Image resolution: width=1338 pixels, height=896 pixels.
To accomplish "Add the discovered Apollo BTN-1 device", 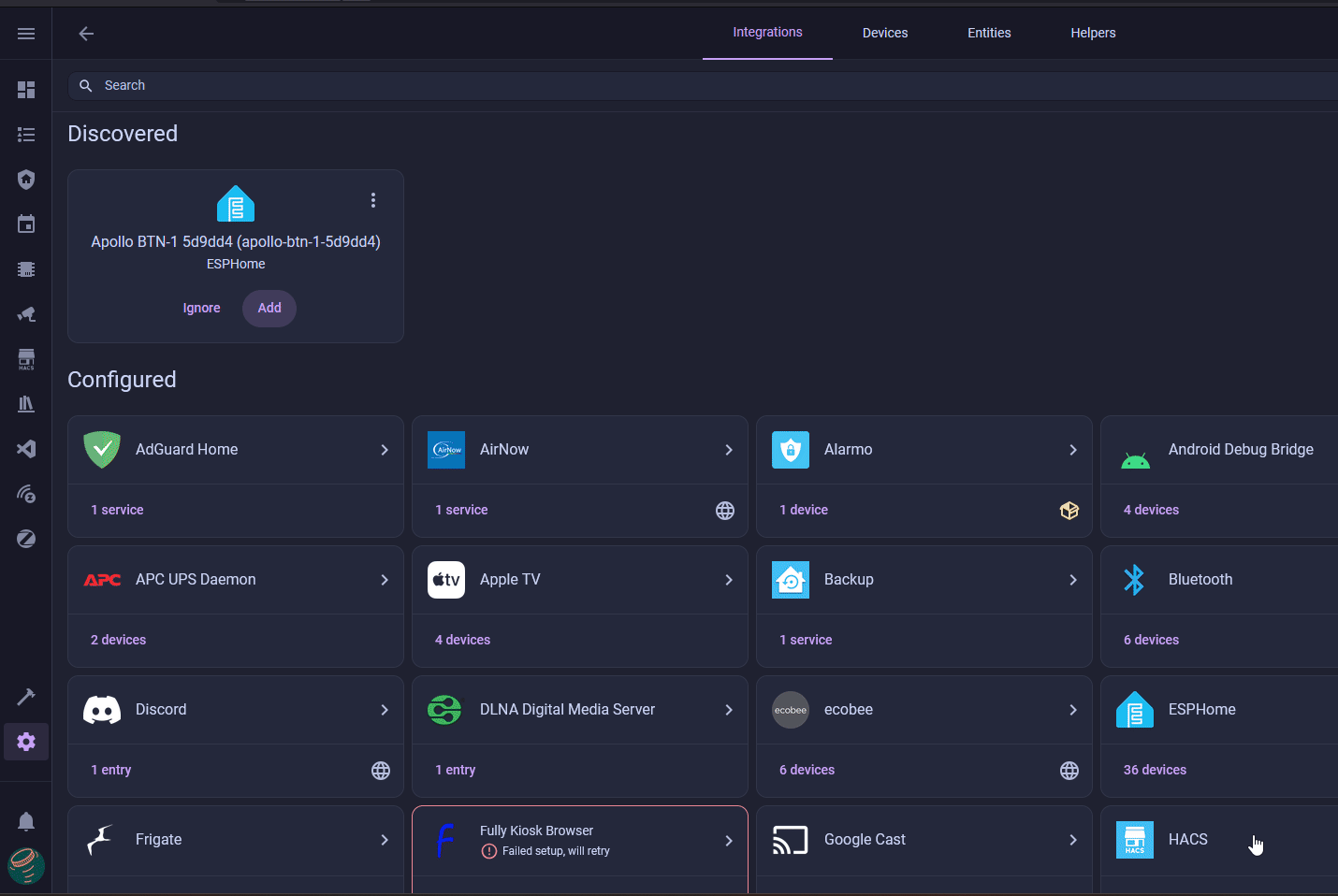I will [269, 308].
